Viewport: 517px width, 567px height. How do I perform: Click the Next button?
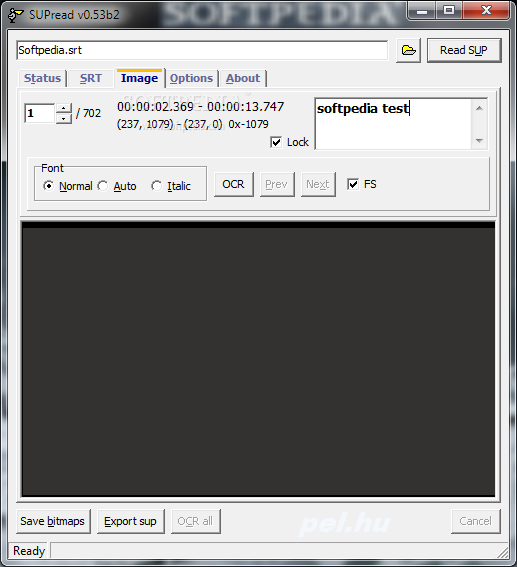[318, 184]
